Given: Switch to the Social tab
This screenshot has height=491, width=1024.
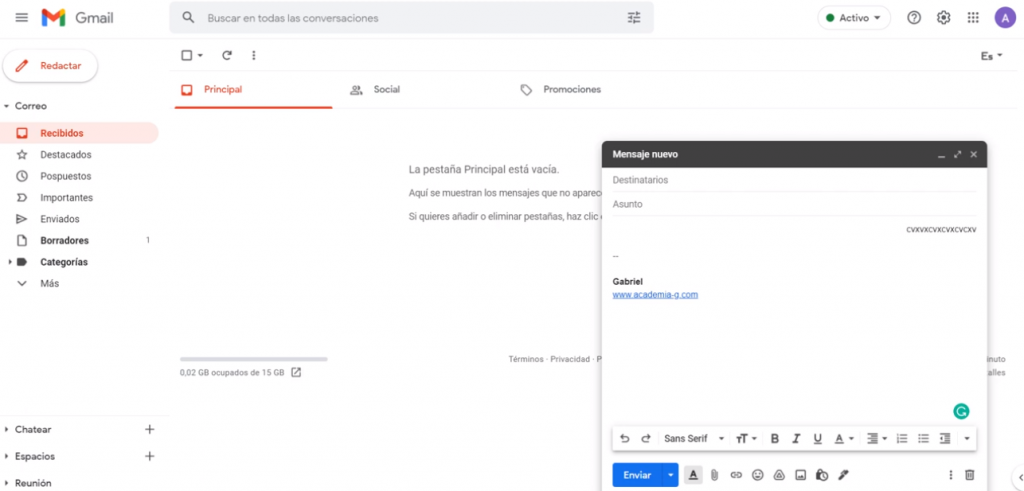Looking at the screenshot, I should coord(386,89).
